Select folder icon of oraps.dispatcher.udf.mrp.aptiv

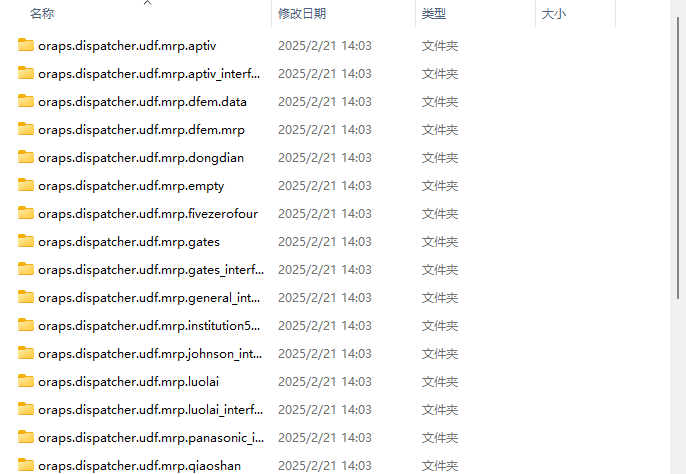(26, 45)
